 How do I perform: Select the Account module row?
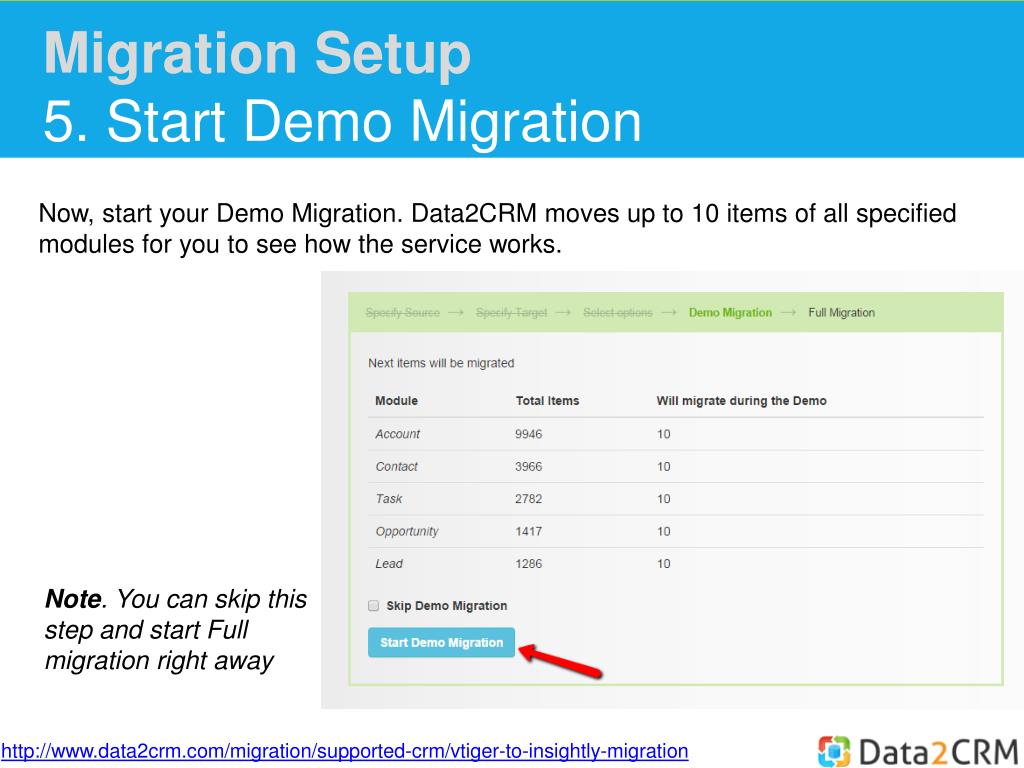676,434
